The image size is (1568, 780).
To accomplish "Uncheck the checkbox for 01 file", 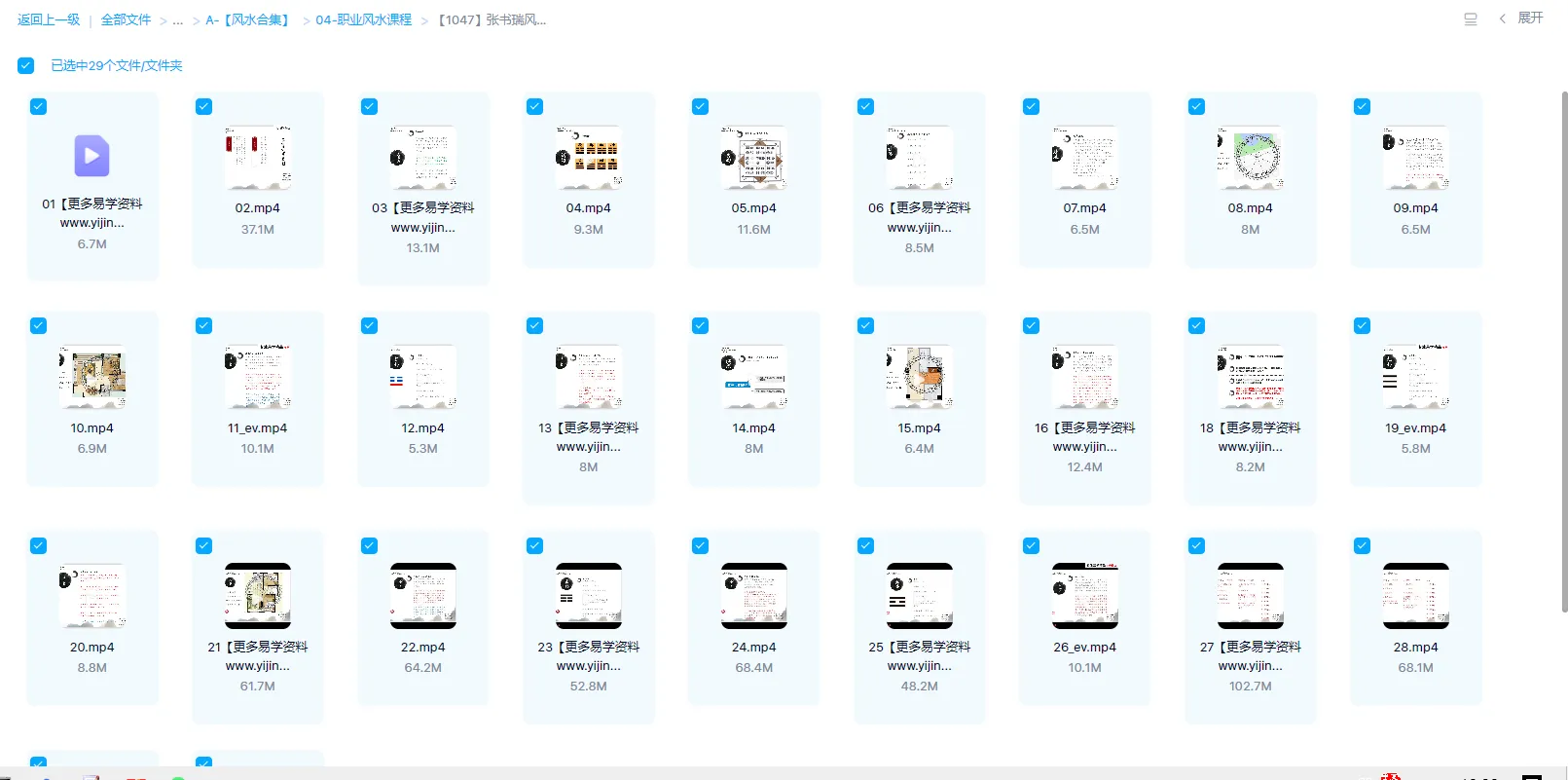I will tap(39, 106).
